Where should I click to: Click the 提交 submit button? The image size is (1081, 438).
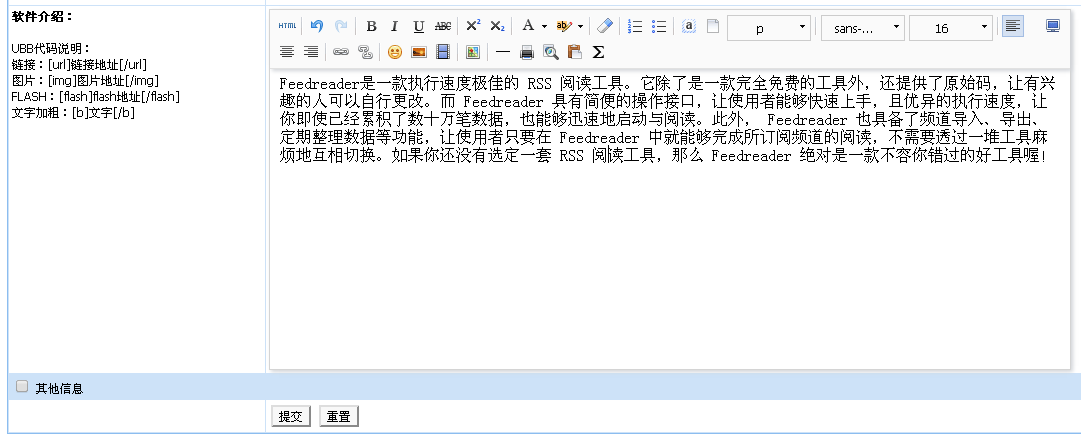pyautogui.click(x=291, y=416)
